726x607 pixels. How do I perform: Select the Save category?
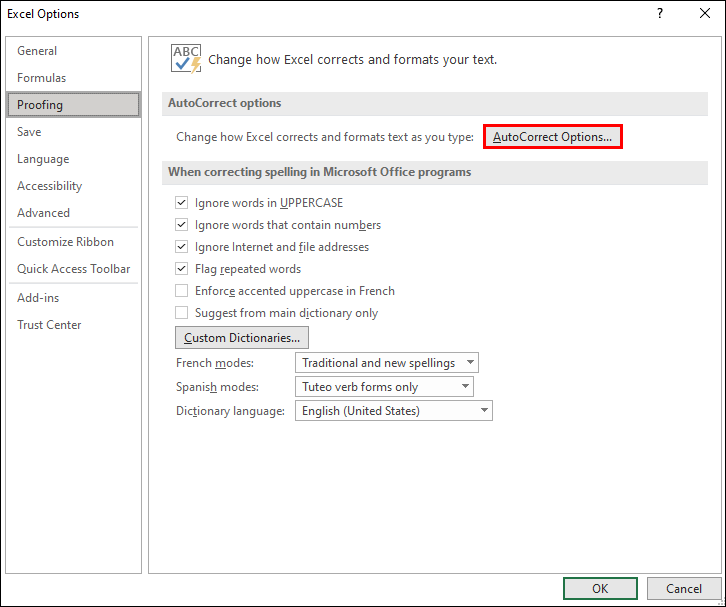point(74,132)
